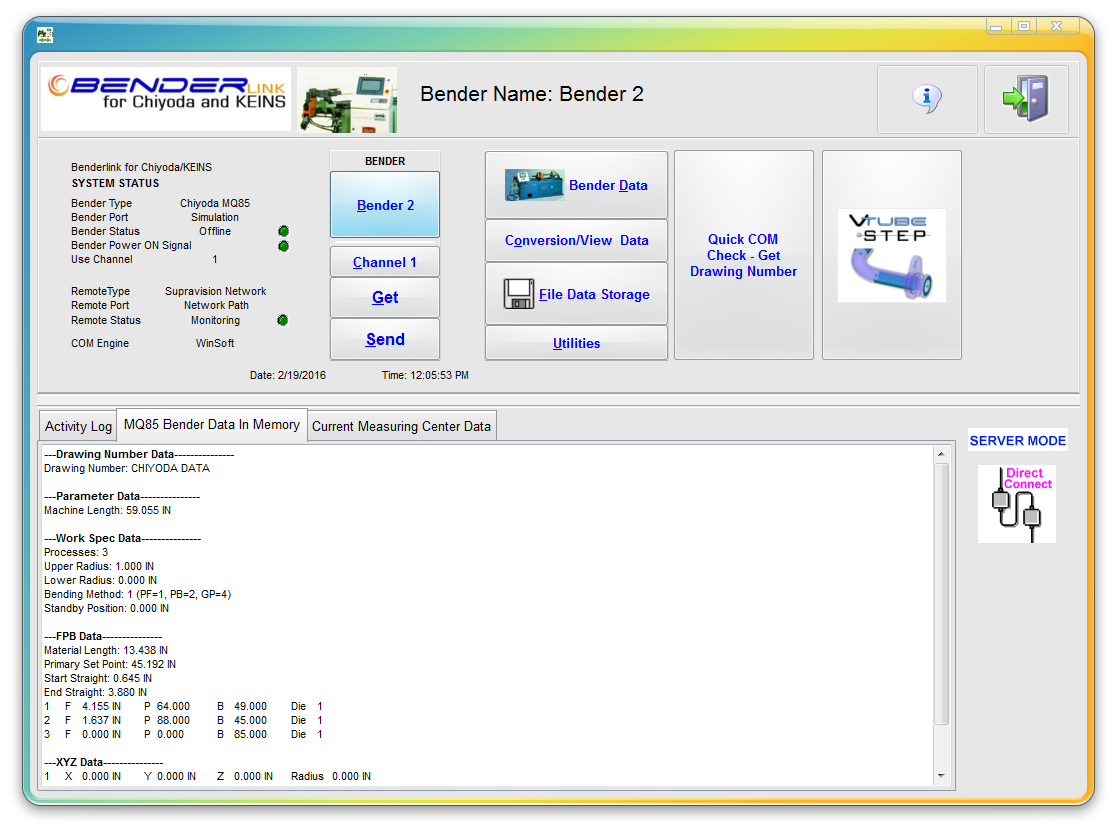Click the BenderLink logo image
Viewport: 1114px width, 824px height.
[166, 99]
